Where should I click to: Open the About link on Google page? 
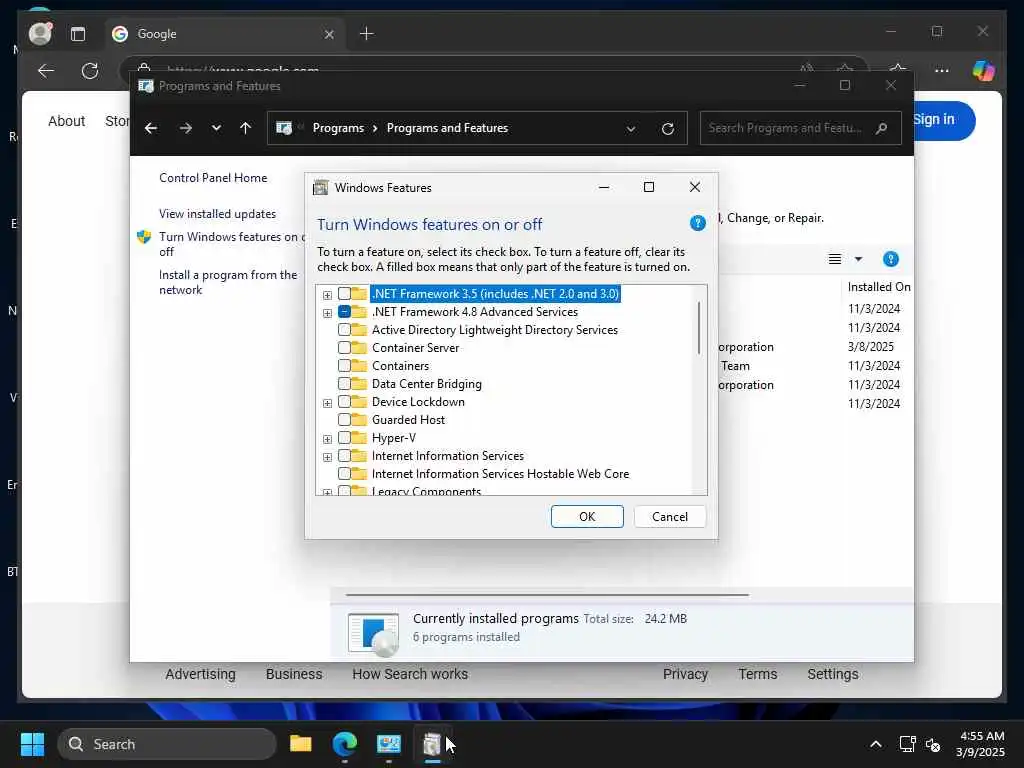point(67,121)
